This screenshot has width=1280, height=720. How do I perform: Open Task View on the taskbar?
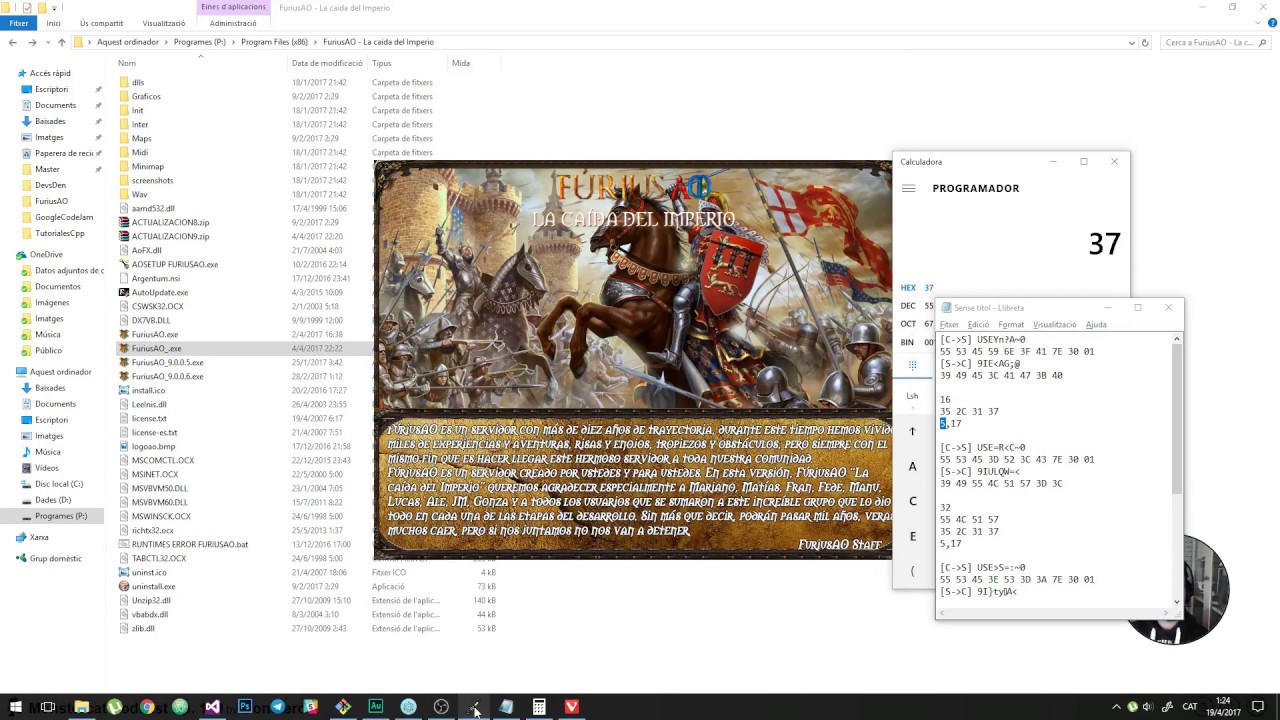click(48, 707)
